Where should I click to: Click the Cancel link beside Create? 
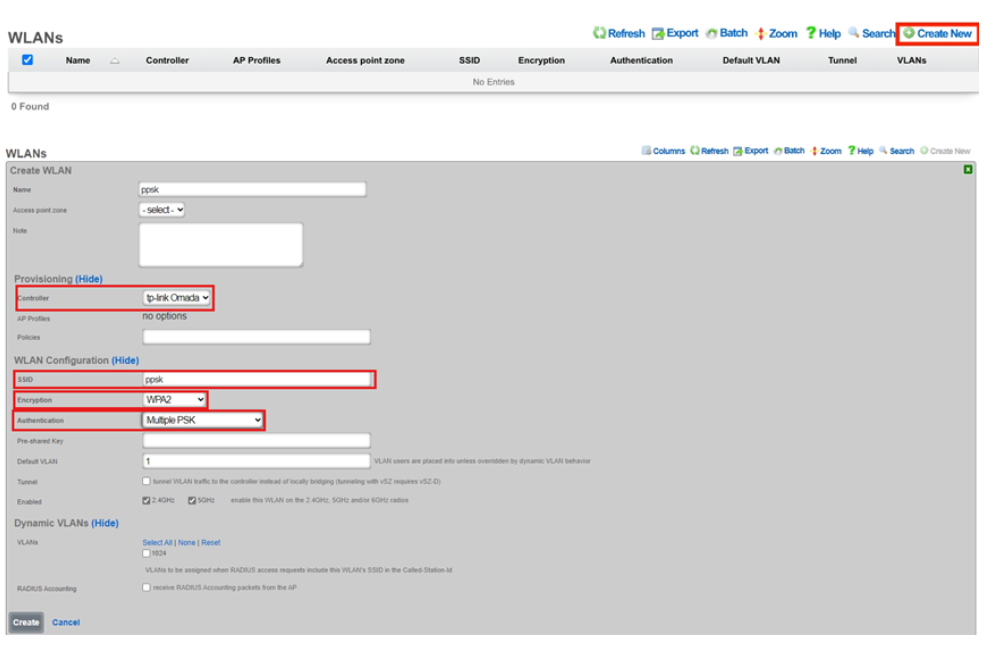point(66,622)
